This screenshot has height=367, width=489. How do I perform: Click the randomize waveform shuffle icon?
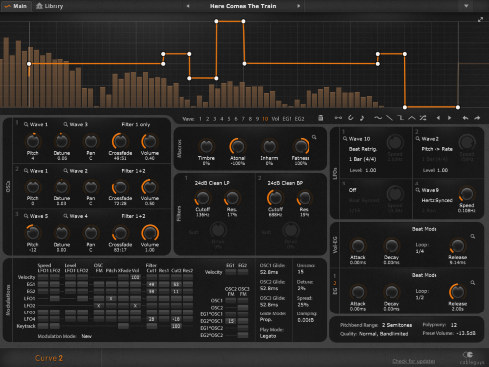423,118
